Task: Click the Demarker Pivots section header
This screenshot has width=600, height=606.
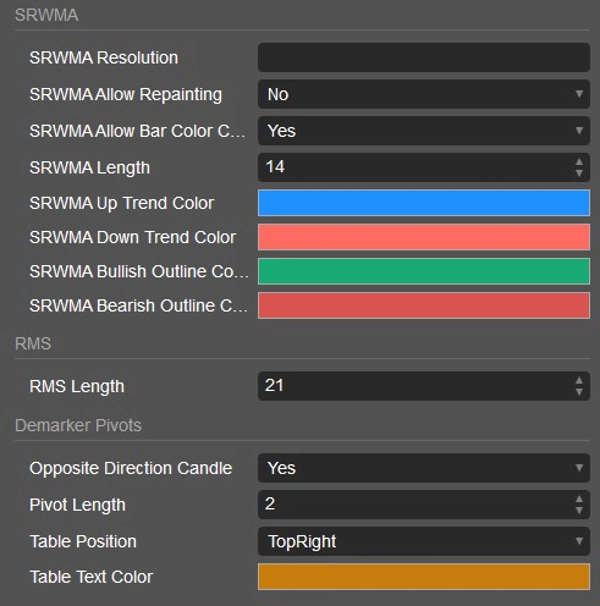Action: coord(78,426)
